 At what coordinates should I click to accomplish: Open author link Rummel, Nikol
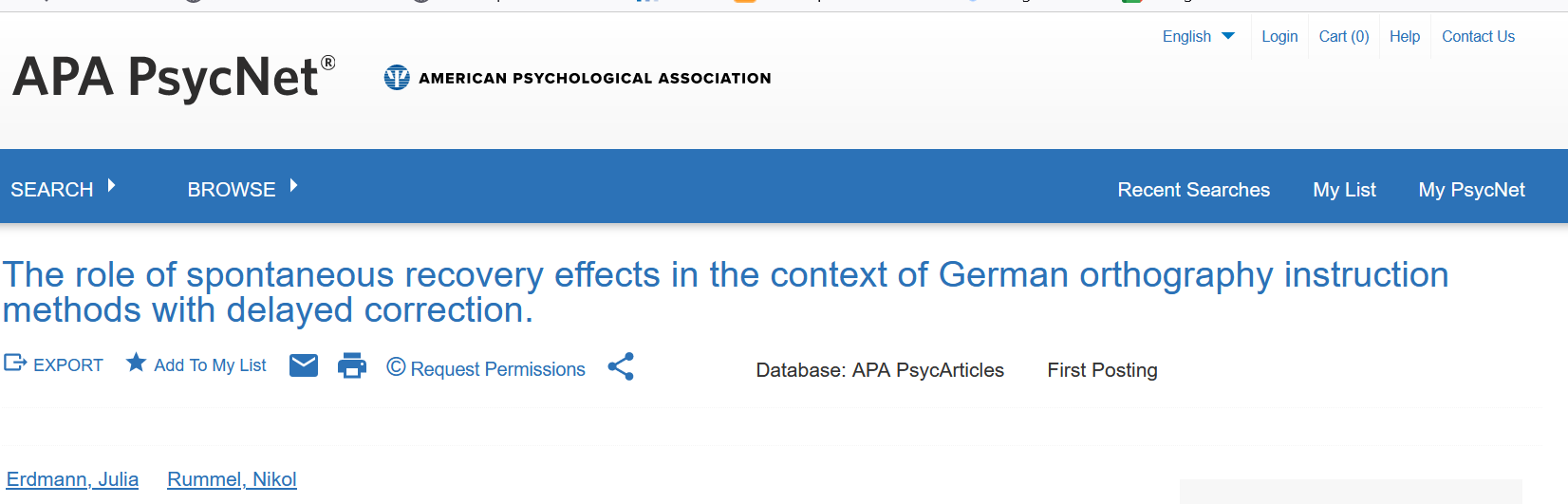(232, 479)
